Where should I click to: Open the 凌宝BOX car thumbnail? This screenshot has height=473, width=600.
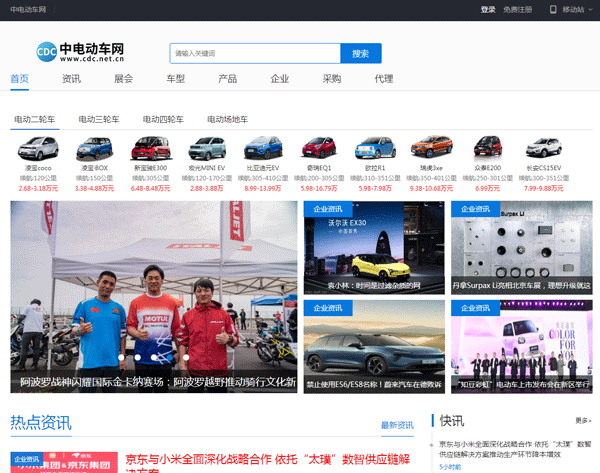point(95,148)
